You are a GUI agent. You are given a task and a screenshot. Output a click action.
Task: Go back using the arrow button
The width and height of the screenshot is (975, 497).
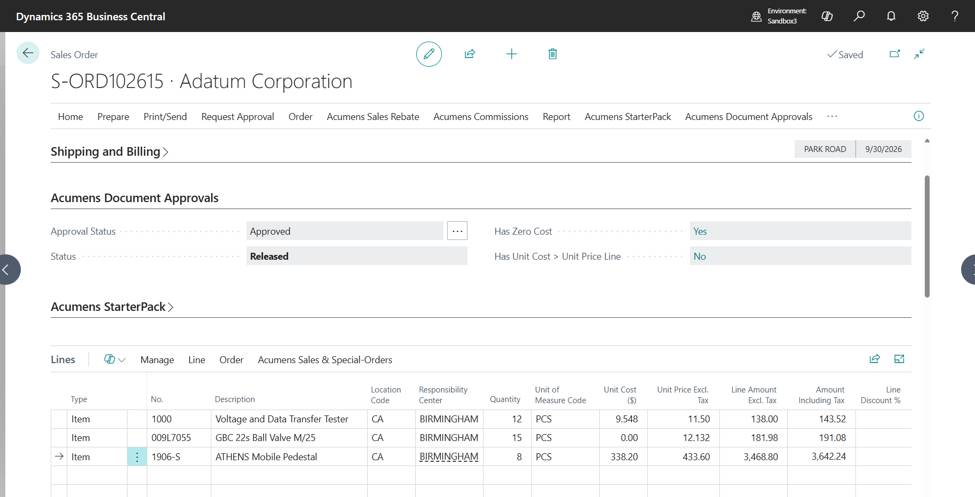click(27, 53)
